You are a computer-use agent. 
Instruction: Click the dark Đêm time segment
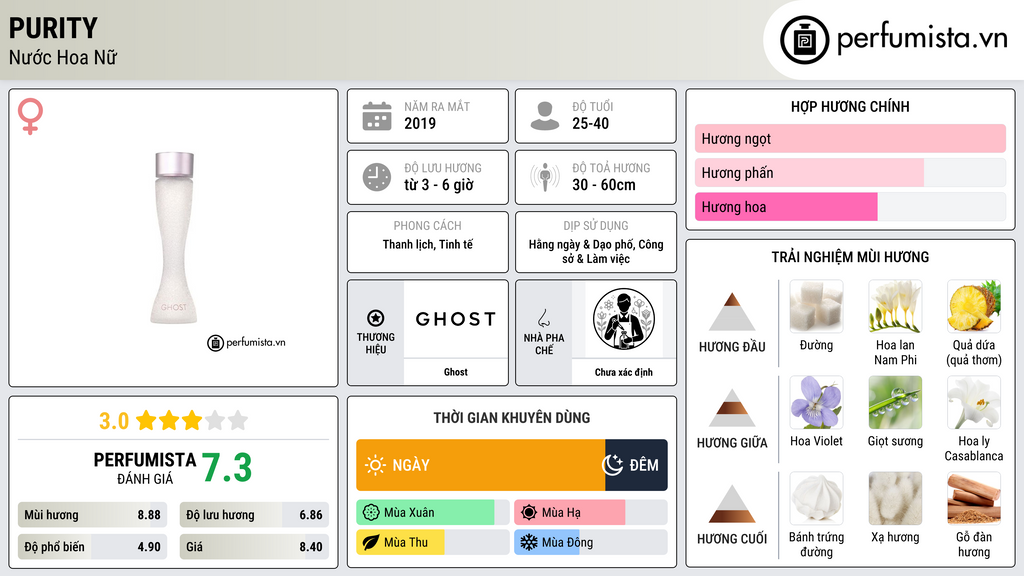tap(636, 465)
